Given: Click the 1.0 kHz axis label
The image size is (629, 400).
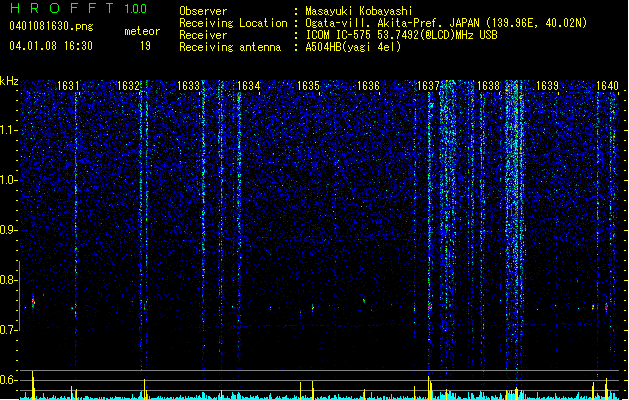Looking at the screenshot, I should point(8,180).
